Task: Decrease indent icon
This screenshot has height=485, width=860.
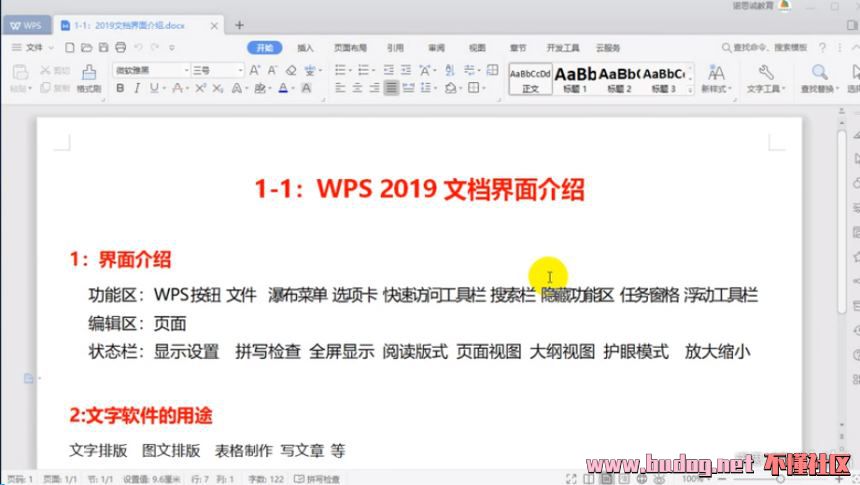Action: pyautogui.click(x=389, y=70)
